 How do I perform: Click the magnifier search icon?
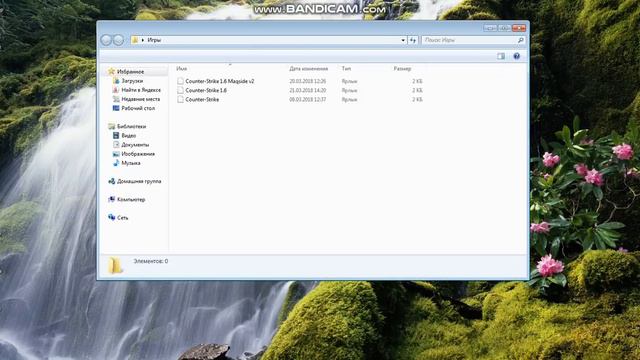(520, 40)
